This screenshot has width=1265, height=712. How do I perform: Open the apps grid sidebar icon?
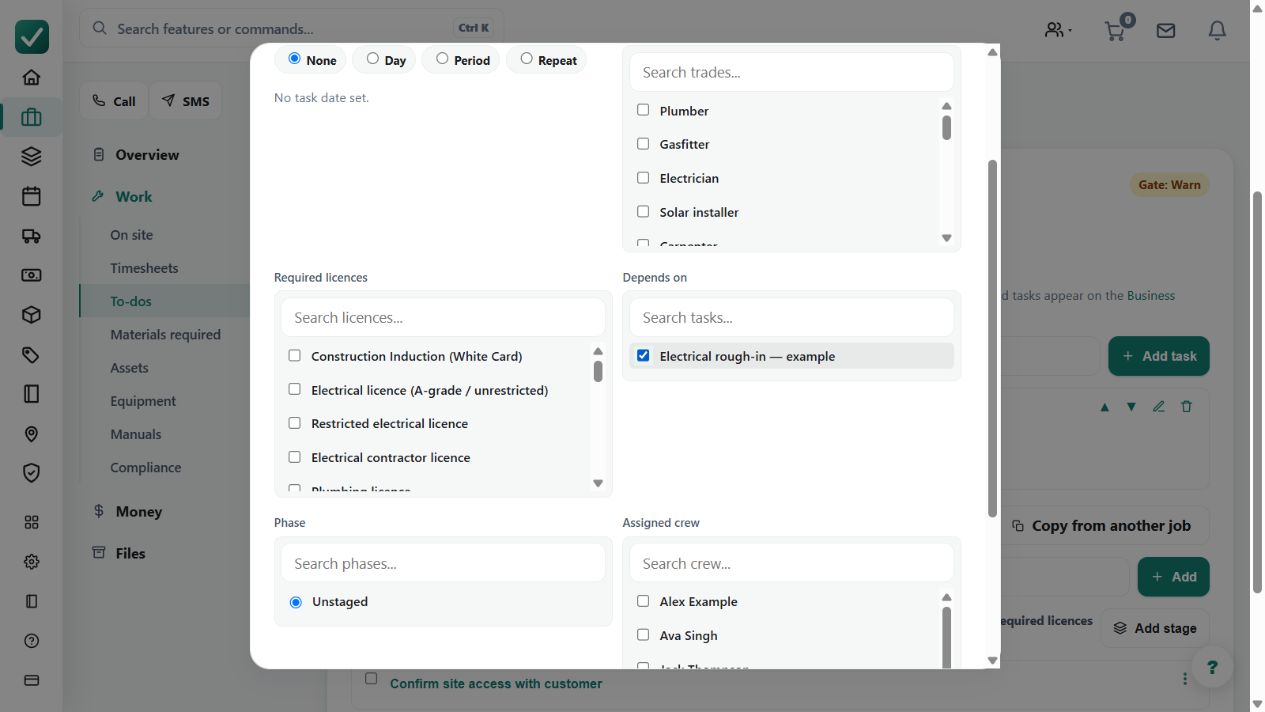(x=31, y=522)
